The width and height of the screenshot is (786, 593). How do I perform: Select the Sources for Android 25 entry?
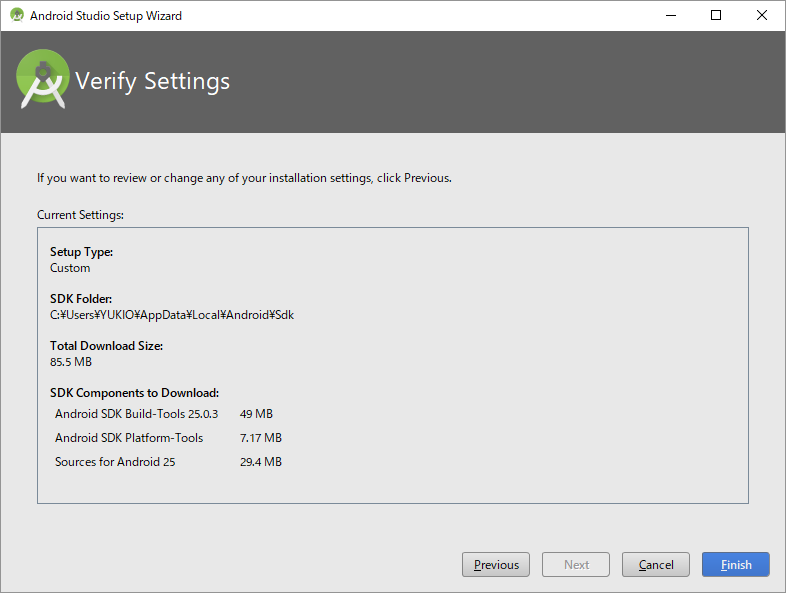(115, 462)
